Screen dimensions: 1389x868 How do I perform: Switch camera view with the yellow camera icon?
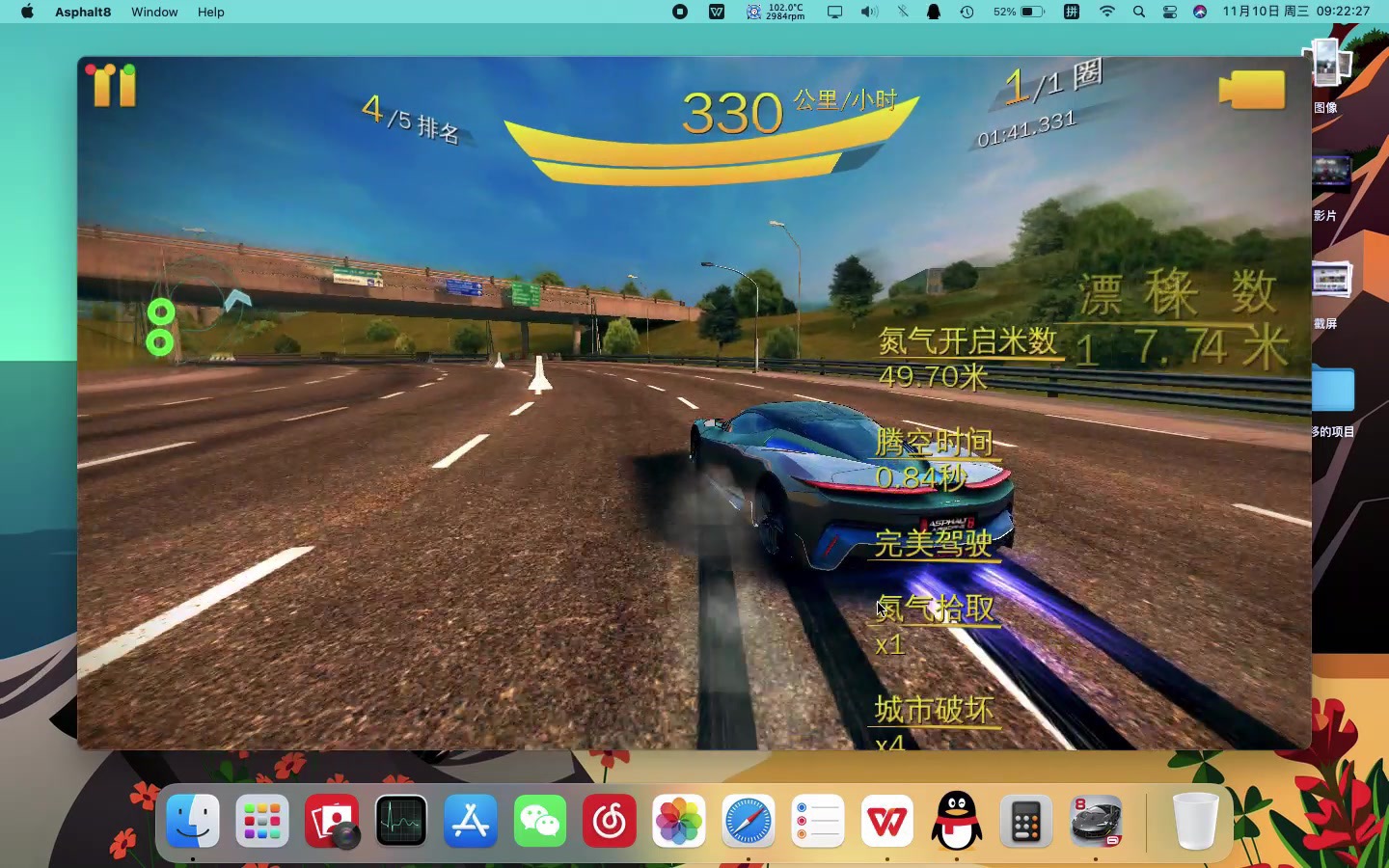pyautogui.click(x=1252, y=90)
